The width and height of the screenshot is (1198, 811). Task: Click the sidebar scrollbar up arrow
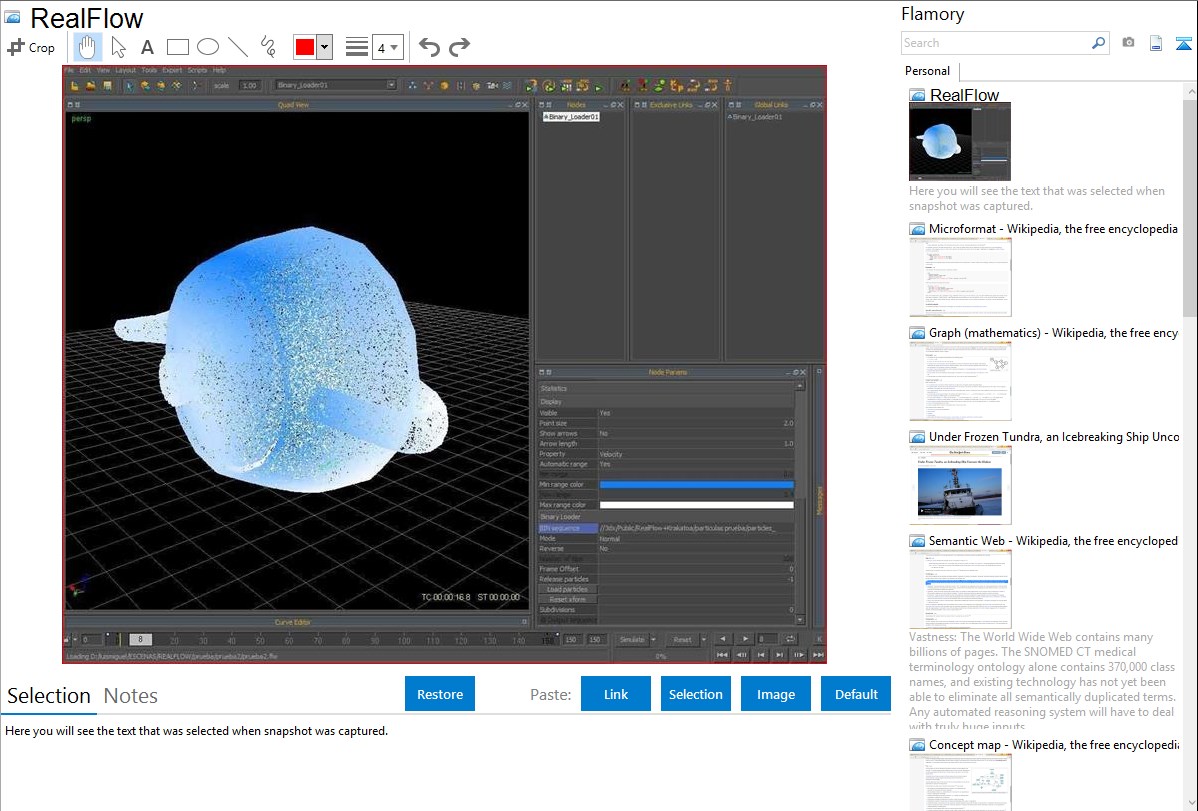pos(1190,92)
